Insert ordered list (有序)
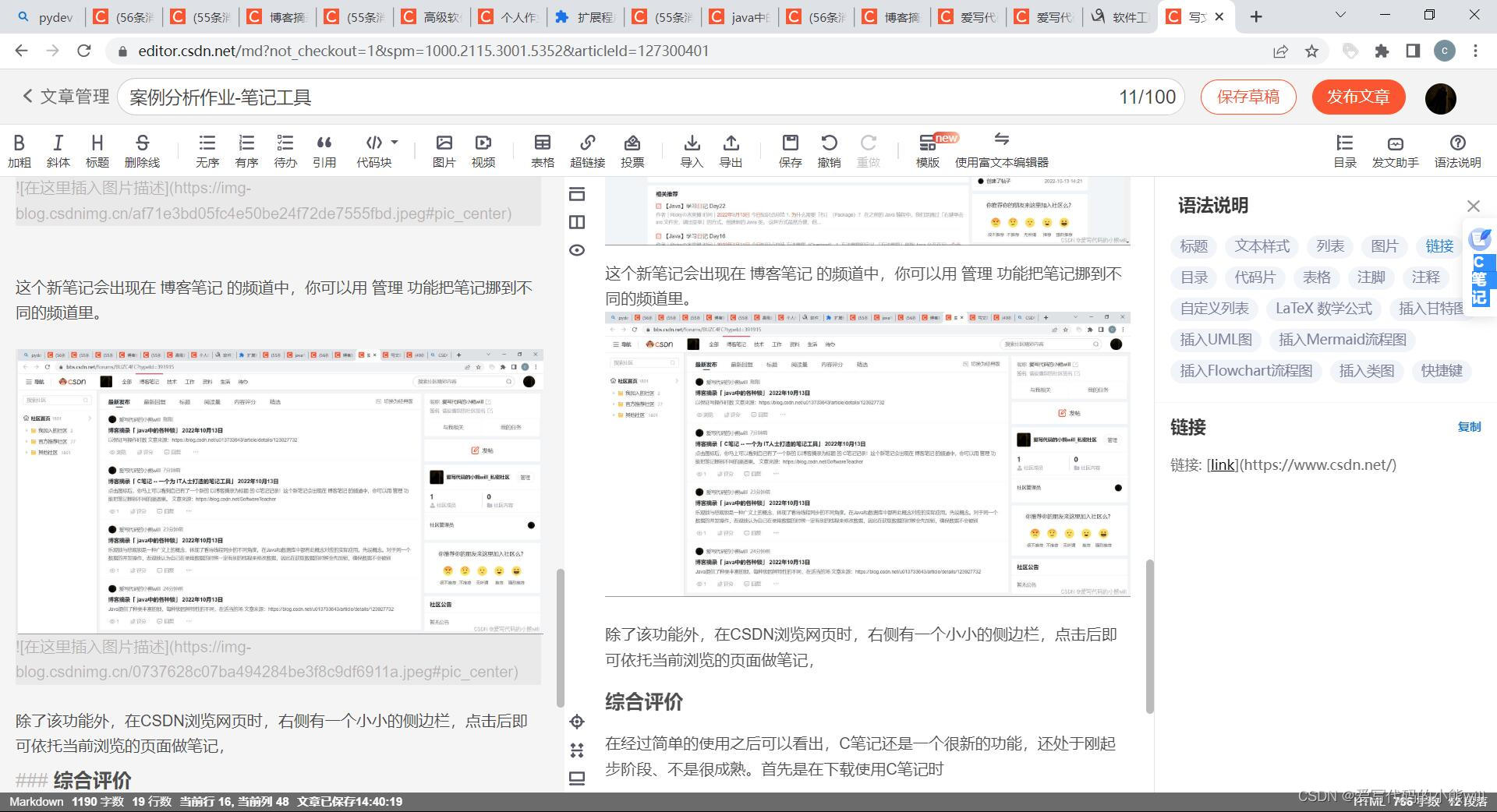Image resolution: width=1497 pixels, height=812 pixels. click(246, 150)
